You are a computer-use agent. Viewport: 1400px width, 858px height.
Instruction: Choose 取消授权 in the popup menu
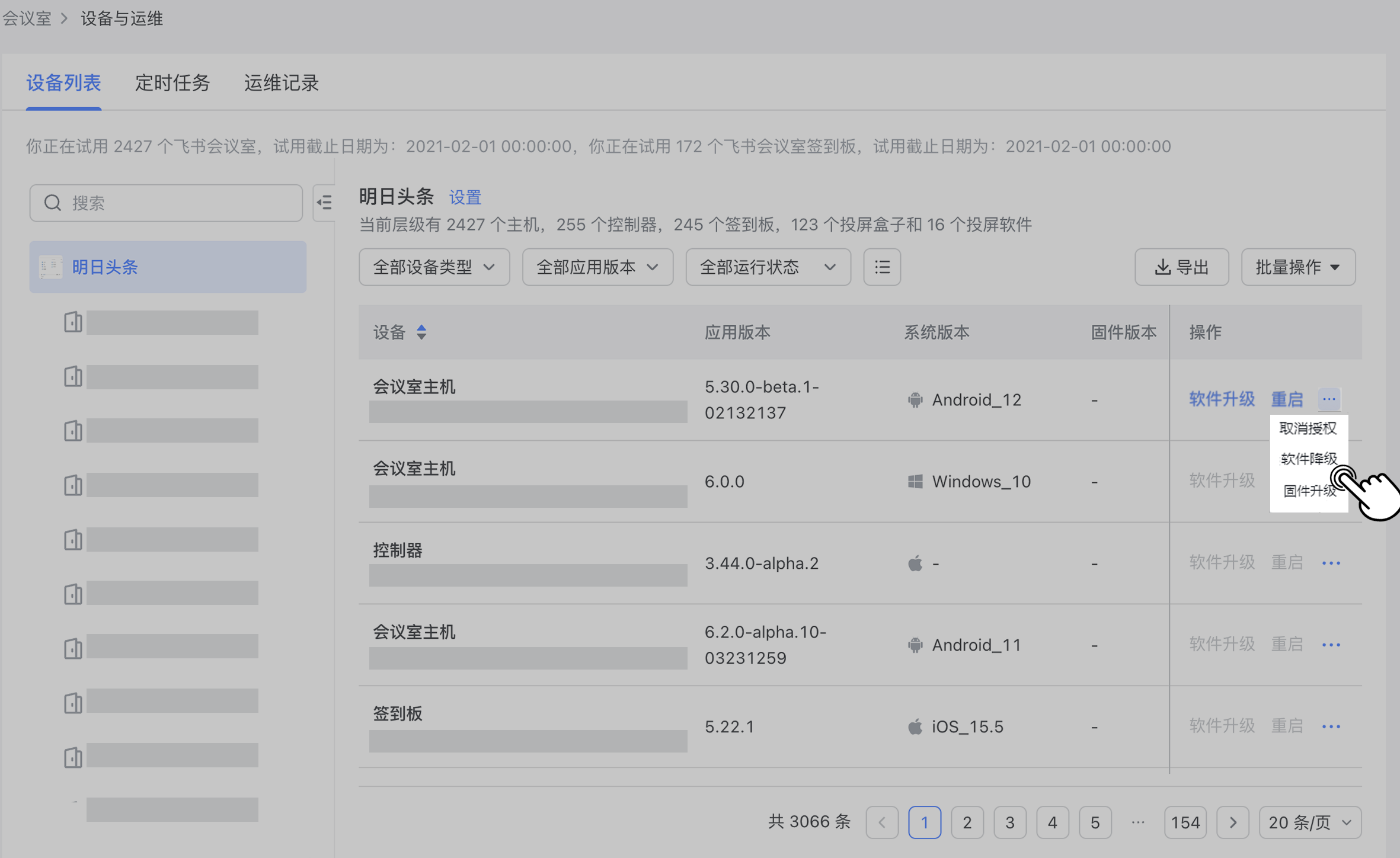point(1308,428)
